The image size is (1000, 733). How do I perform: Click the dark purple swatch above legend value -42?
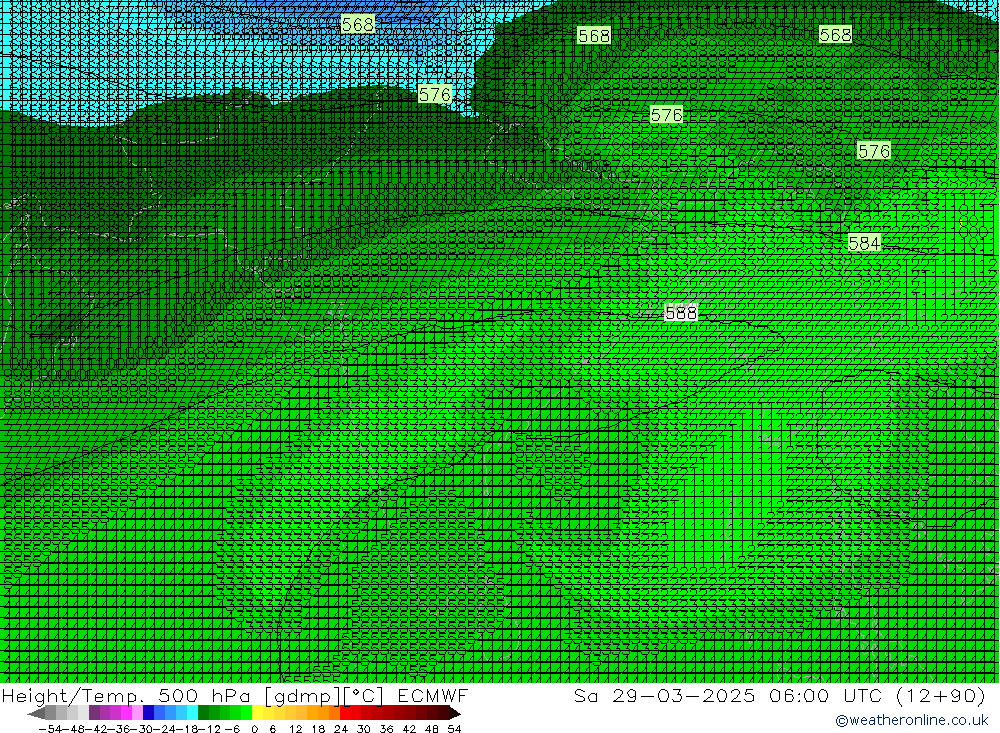pos(94,713)
